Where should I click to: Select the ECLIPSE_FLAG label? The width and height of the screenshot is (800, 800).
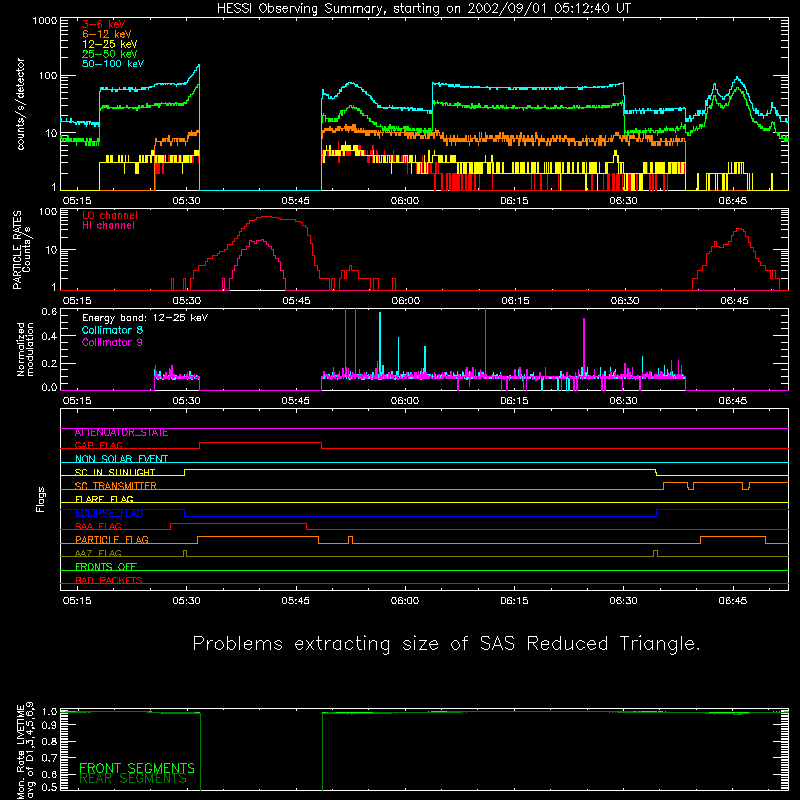[109, 513]
